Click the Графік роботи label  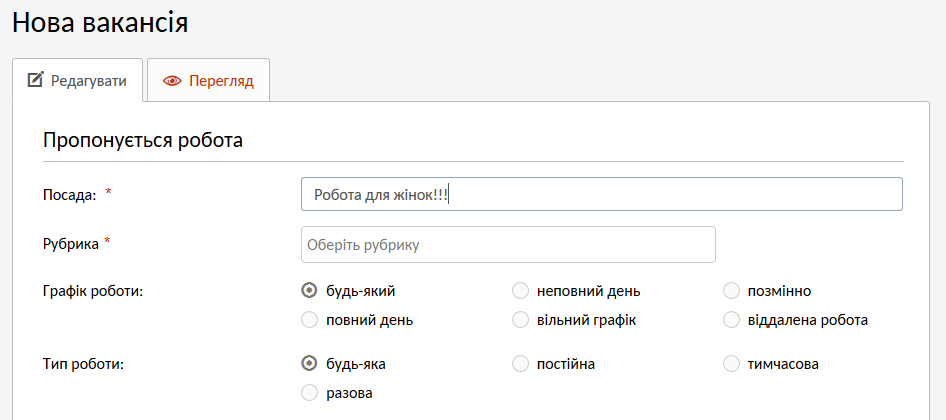click(x=92, y=291)
